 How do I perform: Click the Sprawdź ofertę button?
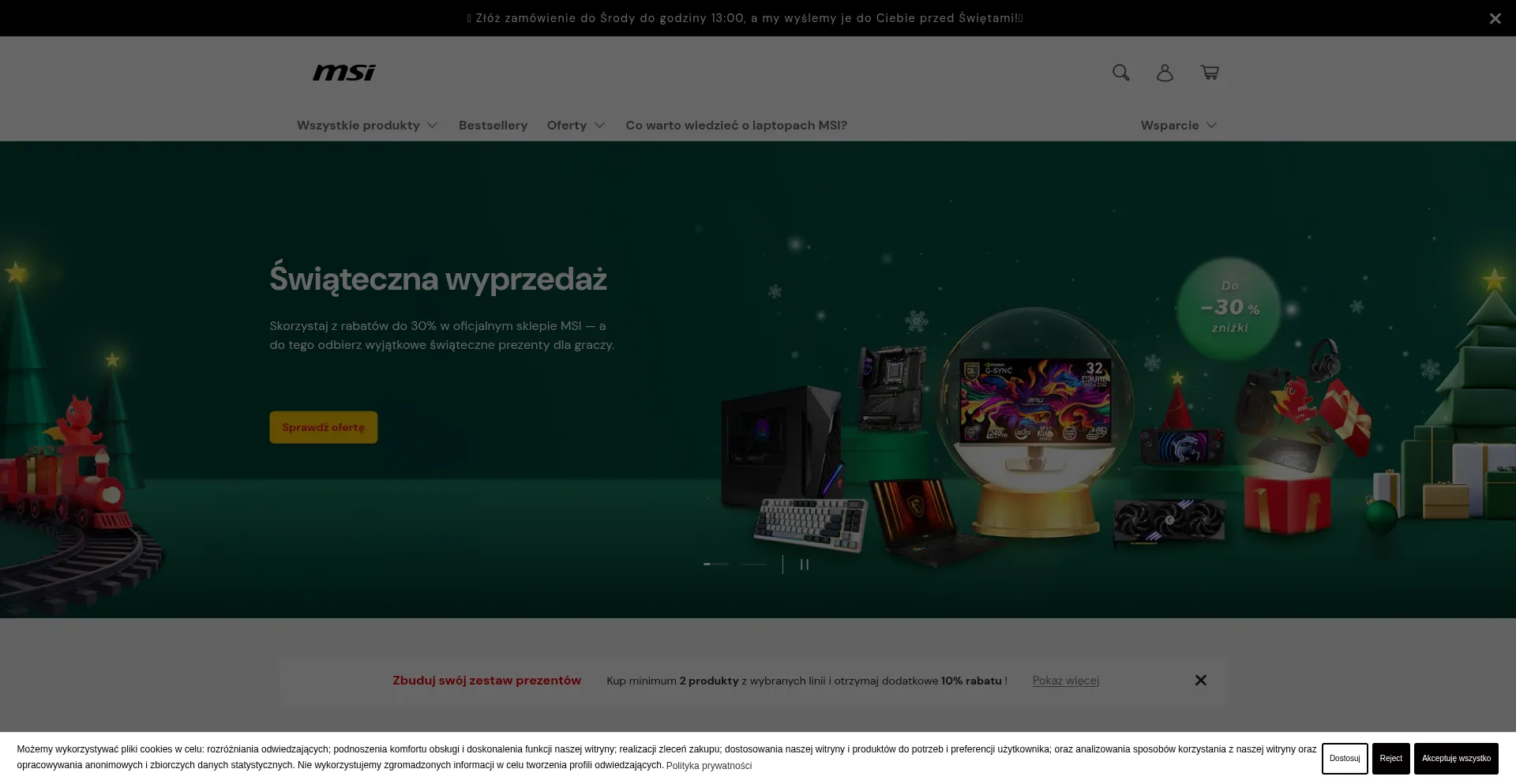[x=323, y=426]
